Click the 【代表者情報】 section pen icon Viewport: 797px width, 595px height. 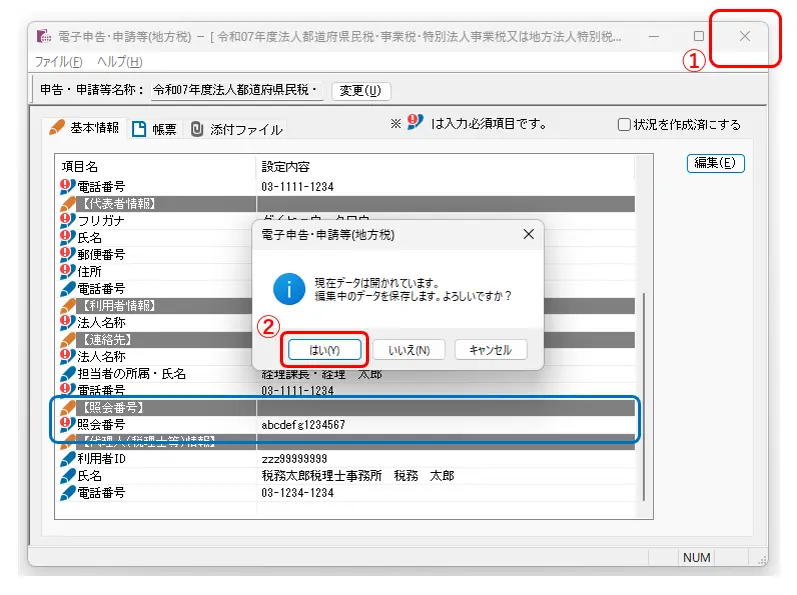point(68,204)
